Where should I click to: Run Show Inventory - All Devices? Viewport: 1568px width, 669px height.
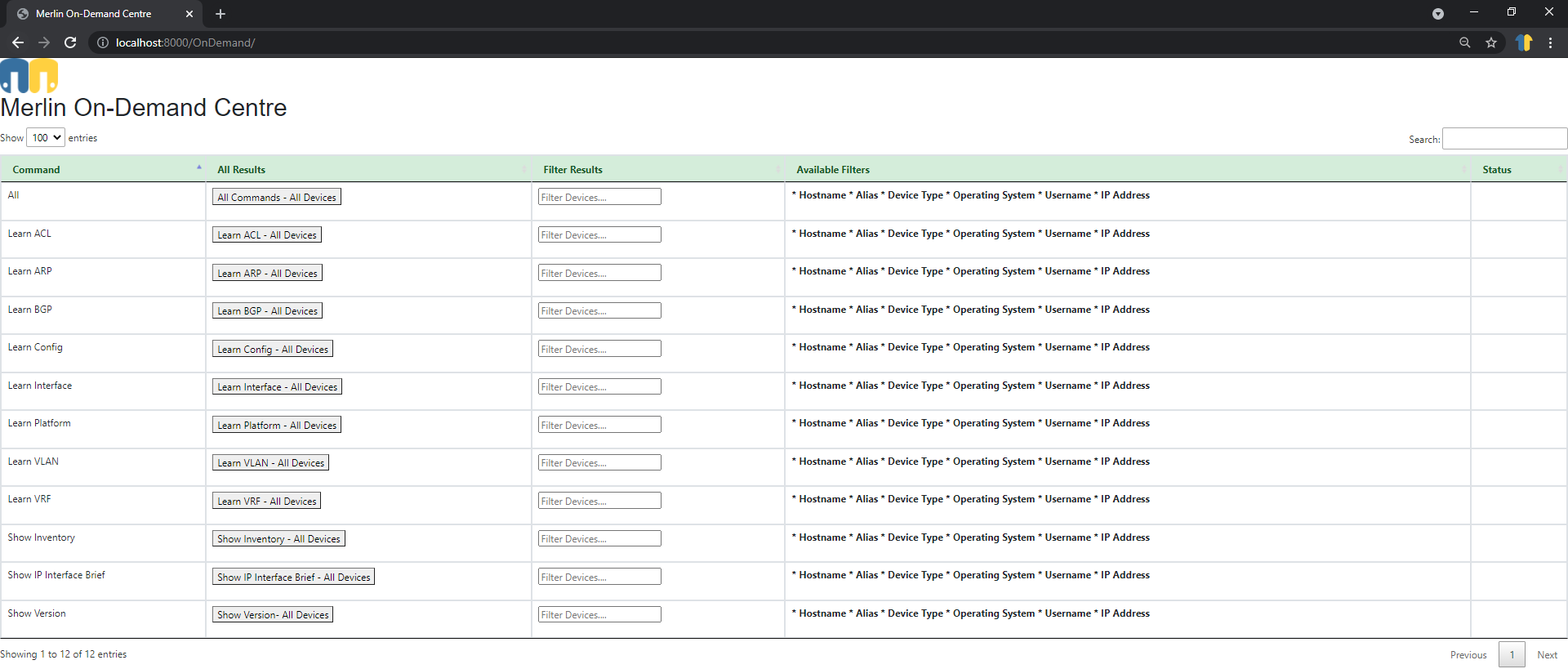(x=278, y=538)
